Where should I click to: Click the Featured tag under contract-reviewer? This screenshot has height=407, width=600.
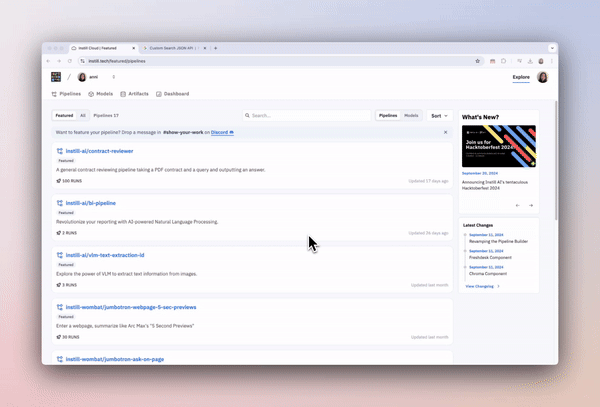(66, 161)
